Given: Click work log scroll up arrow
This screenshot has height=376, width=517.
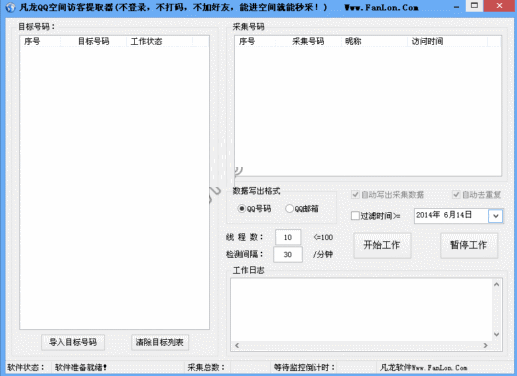Looking at the screenshot, I should pyautogui.click(x=497, y=284).
